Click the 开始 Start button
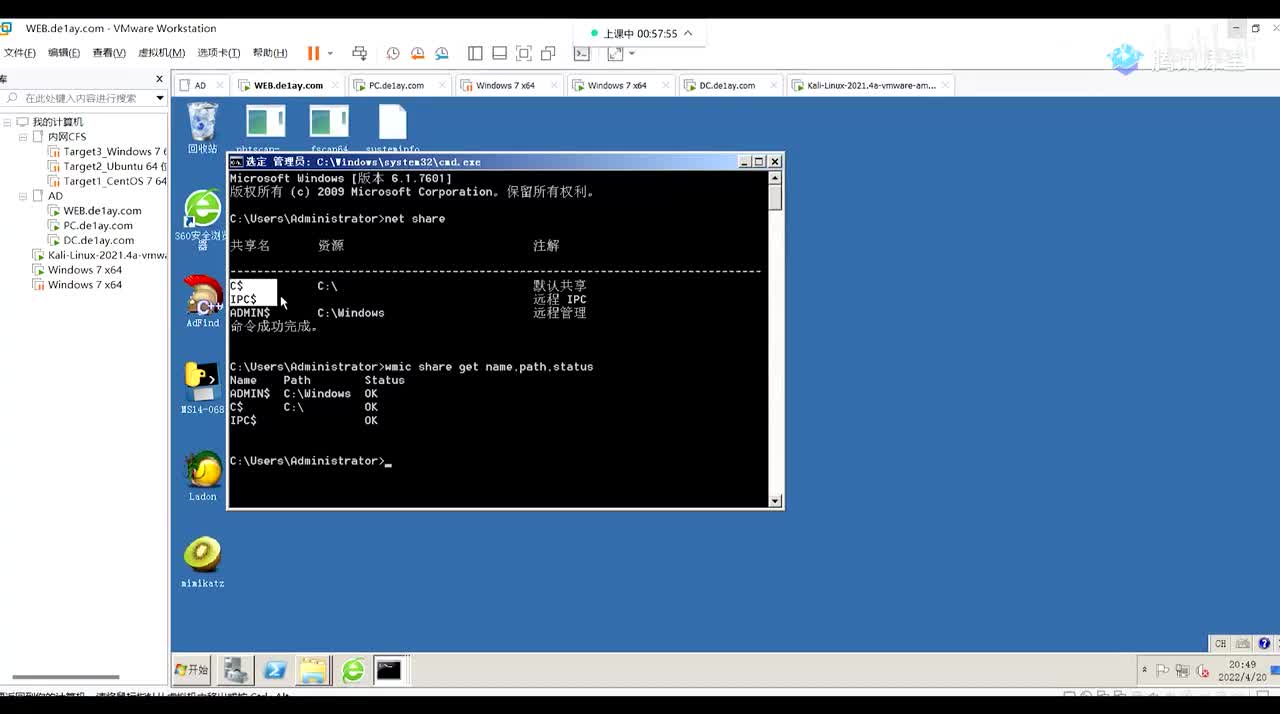 click(191, 670)
